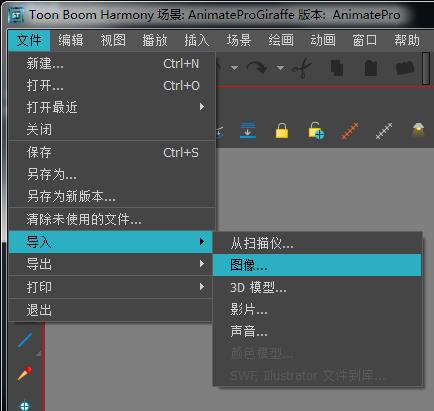Choose 打开... from the file menu

click(x=113, y=86)
